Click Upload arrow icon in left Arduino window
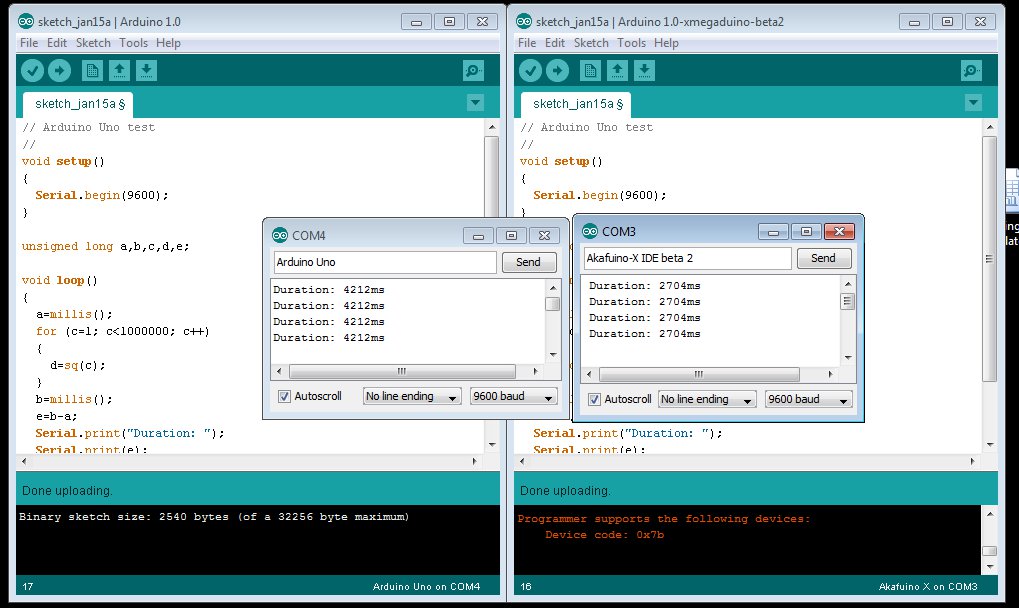This screenshot has width=1019, height=608. (x=59, y=70)
